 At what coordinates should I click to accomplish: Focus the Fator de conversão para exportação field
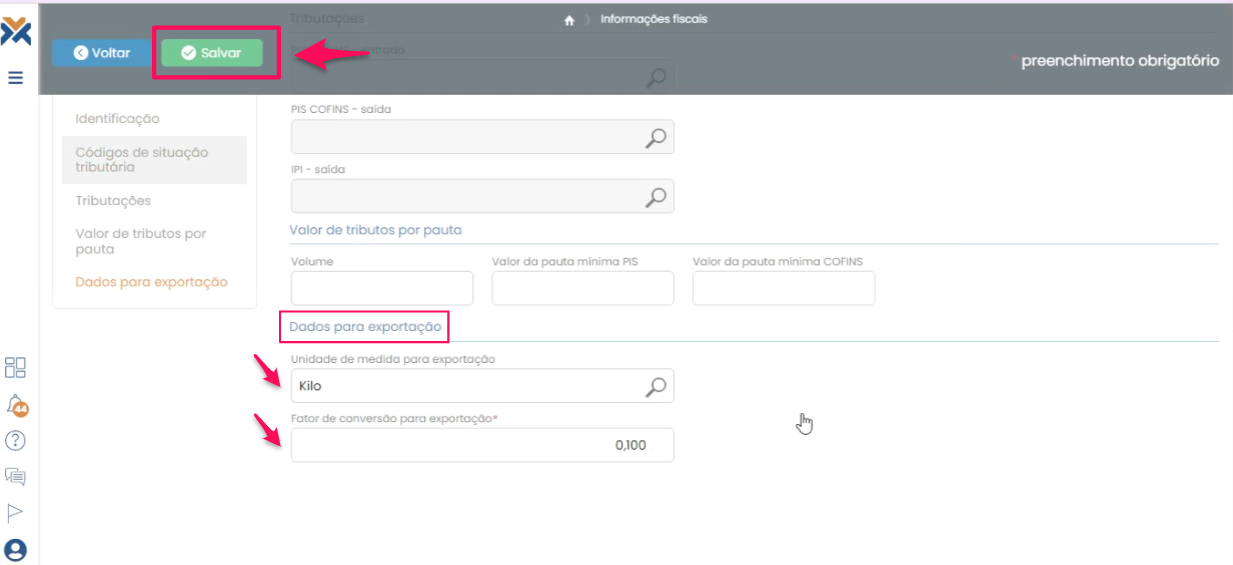pos(482,445)
